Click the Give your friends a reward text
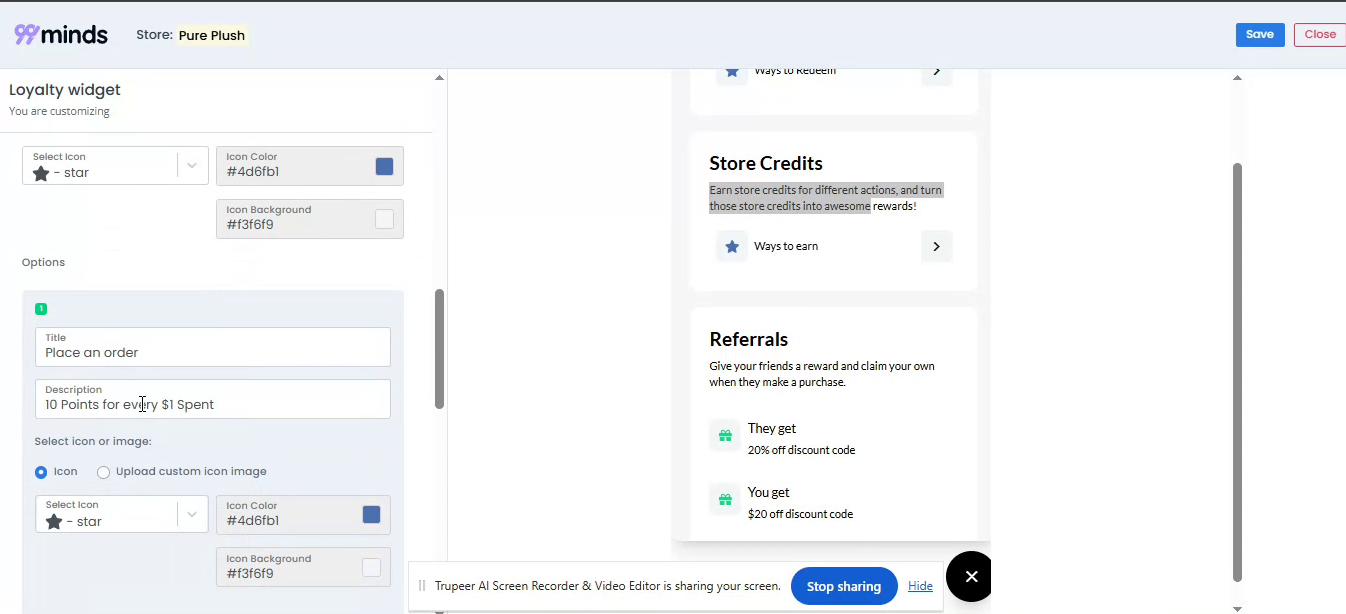 [822, 374]
